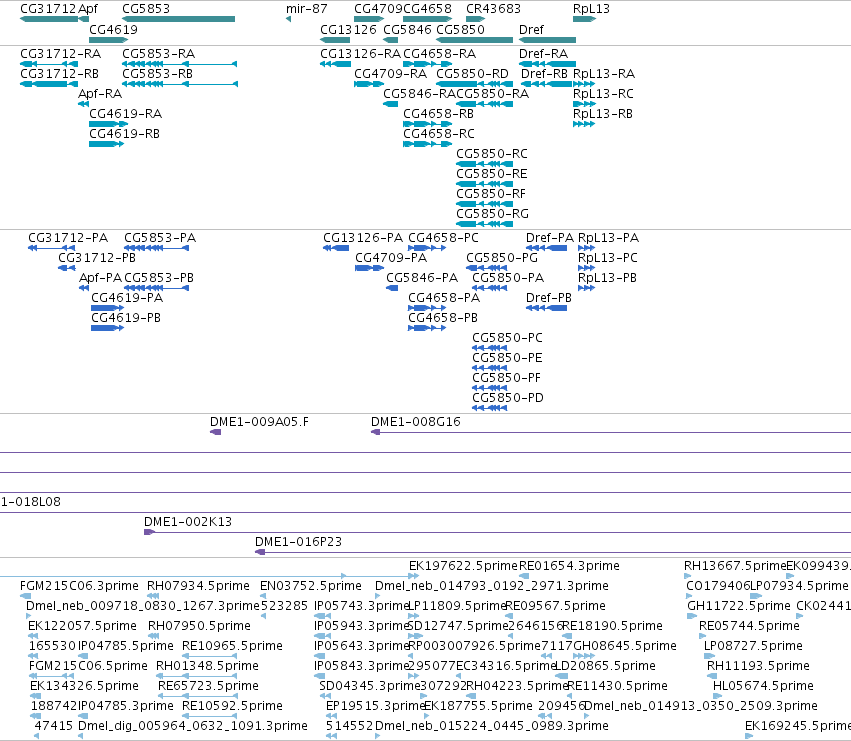851x741 pixels.
Task: Click the CG5853 gene bar
Action: [179, 20]
